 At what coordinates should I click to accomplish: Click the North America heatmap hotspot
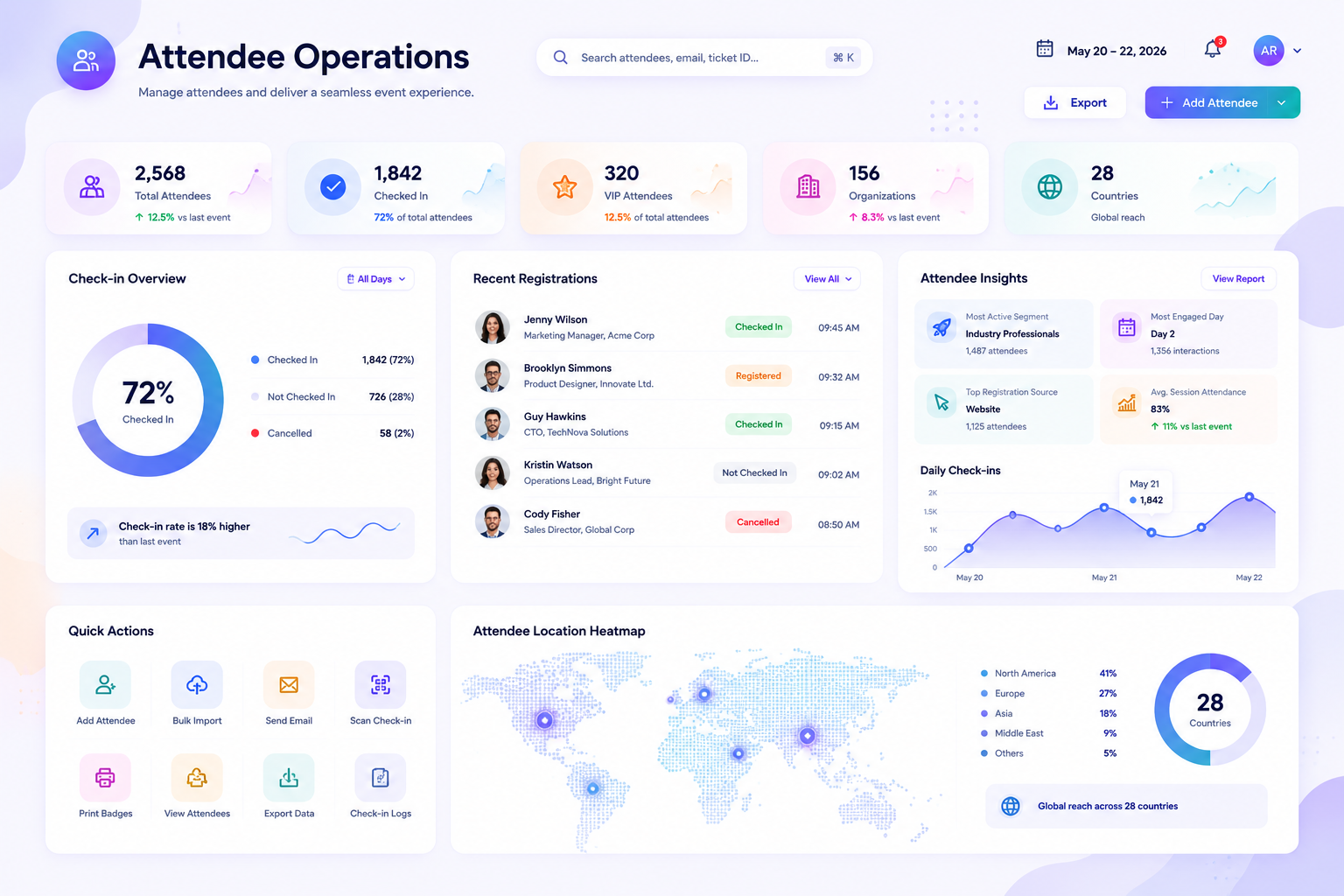544,720
